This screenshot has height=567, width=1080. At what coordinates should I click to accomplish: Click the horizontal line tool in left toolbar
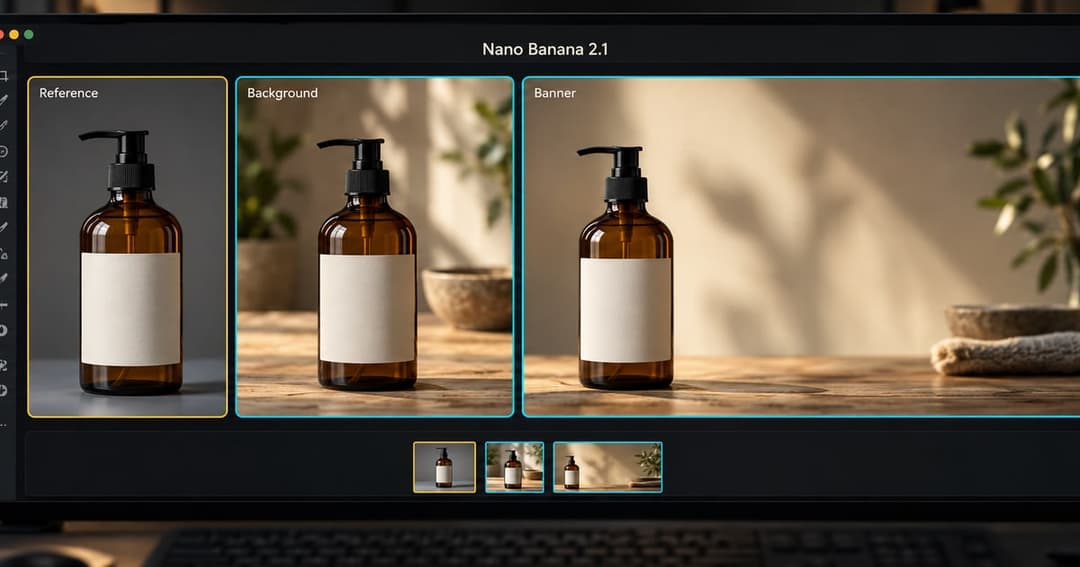(x=3, y=305)
